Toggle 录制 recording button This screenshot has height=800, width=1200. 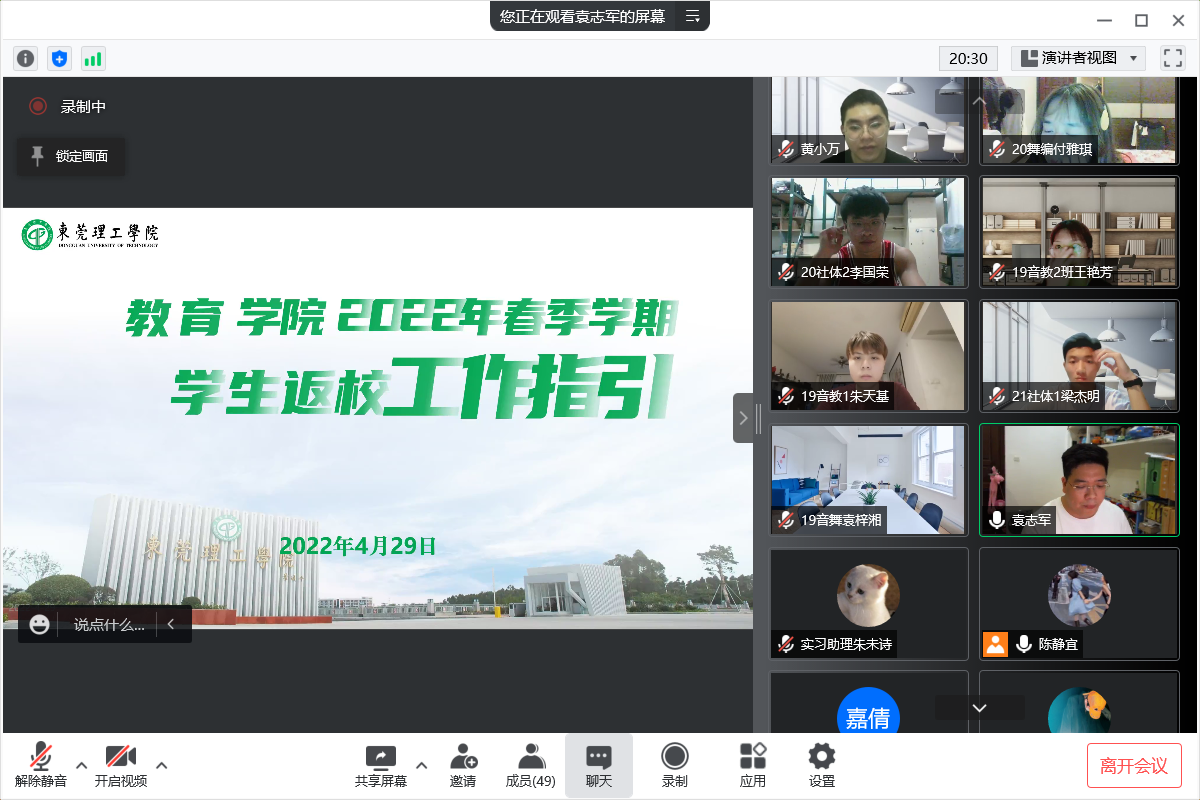[x=675, y=765]
